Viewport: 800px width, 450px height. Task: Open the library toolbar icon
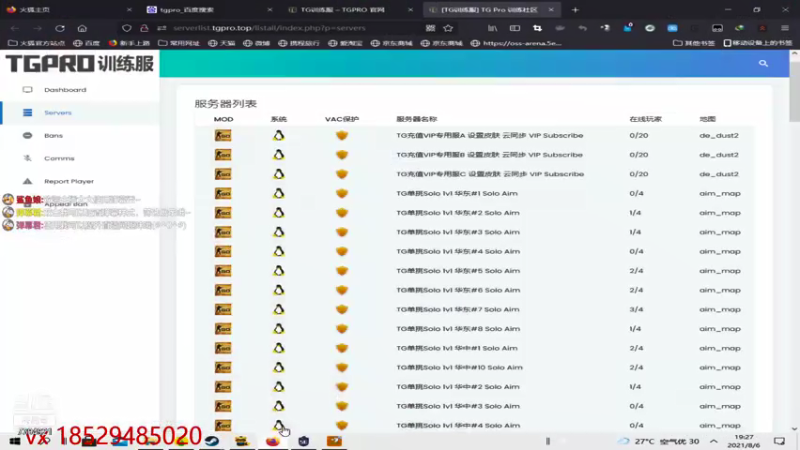(x=492, y=28)
